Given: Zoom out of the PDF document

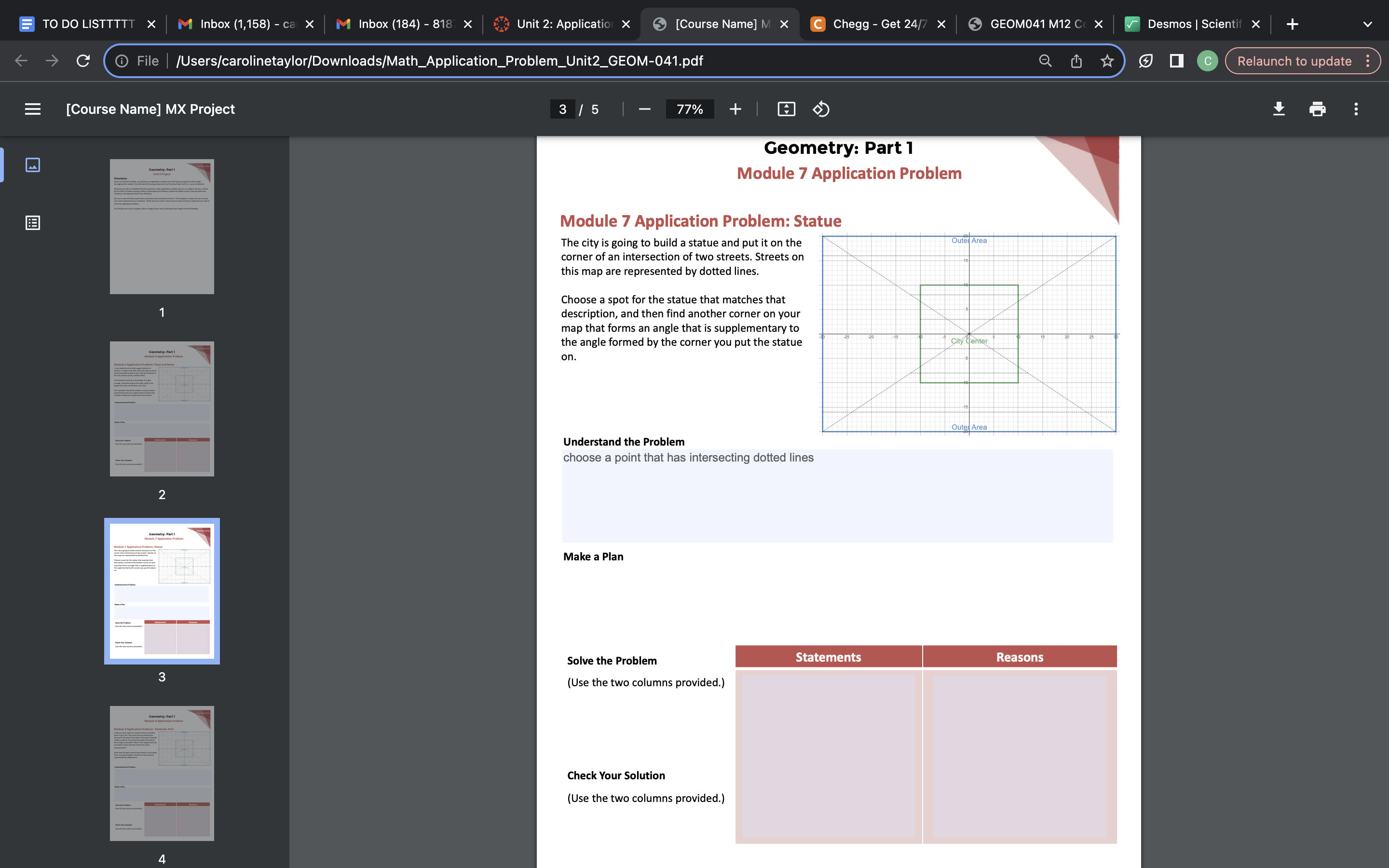Looking at the screenshot, I should tap(643, 109).
